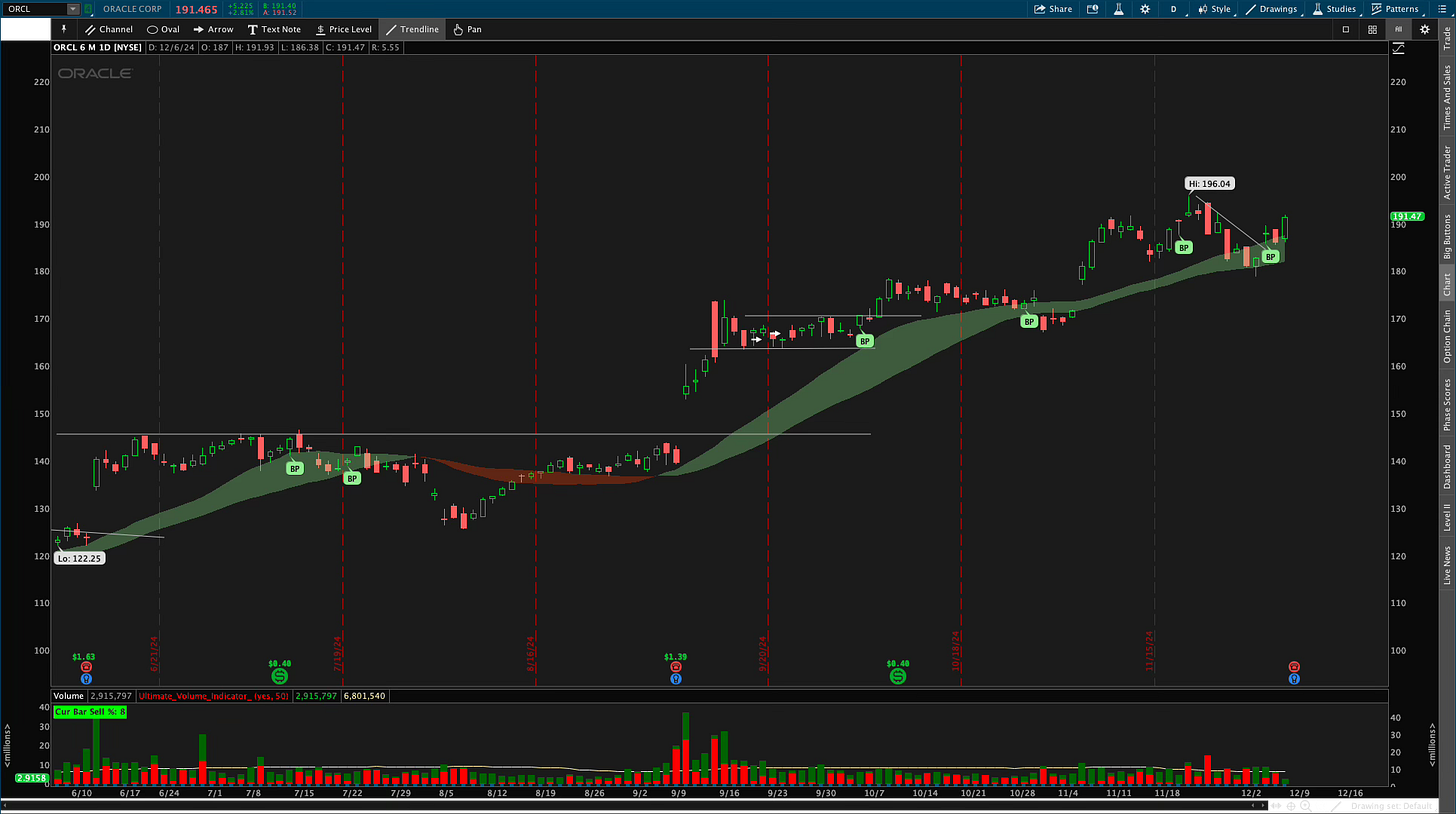The height and width of the screenshot is (814, 1456).
Task: Click the price axis scale icon
Action: (x=1397, y=48)
